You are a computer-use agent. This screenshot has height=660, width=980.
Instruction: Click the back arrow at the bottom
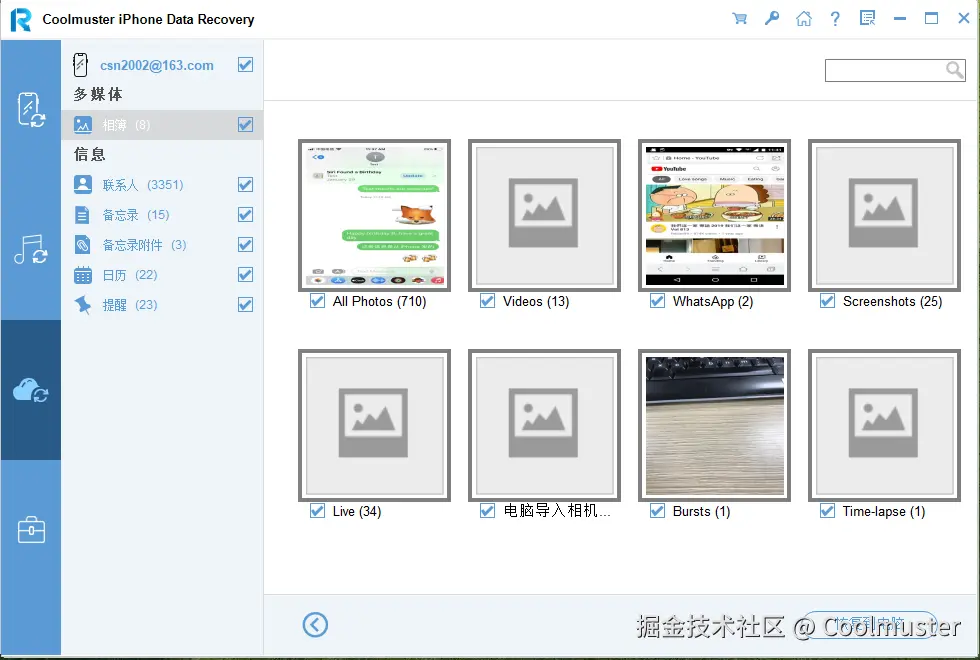coord(315,624)
